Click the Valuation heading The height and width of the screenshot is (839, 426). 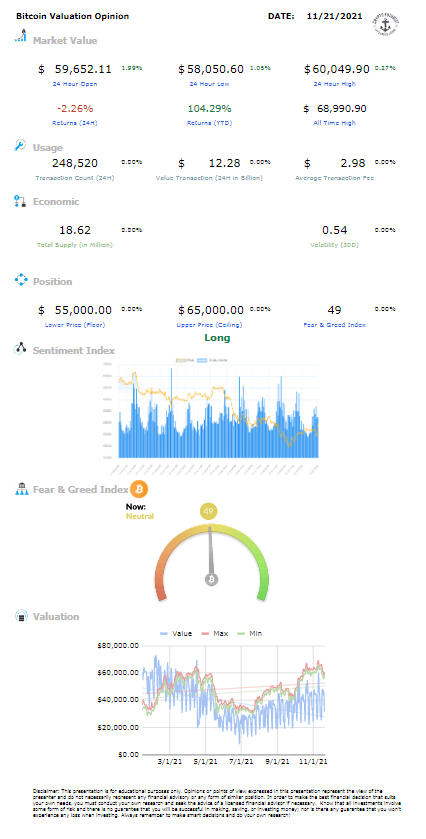(56, 616)
